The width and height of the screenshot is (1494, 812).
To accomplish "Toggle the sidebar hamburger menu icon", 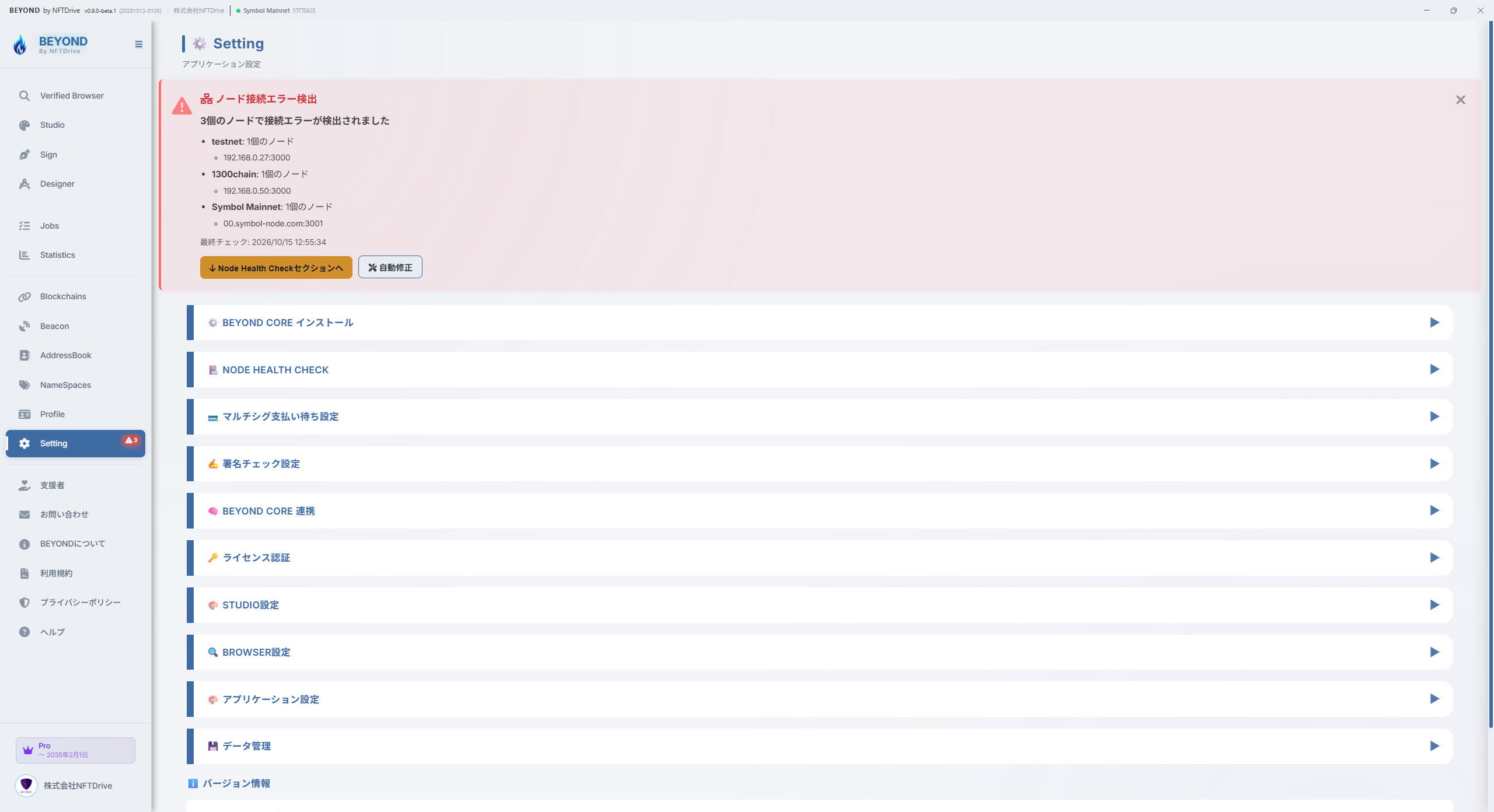I will [138, 44].
